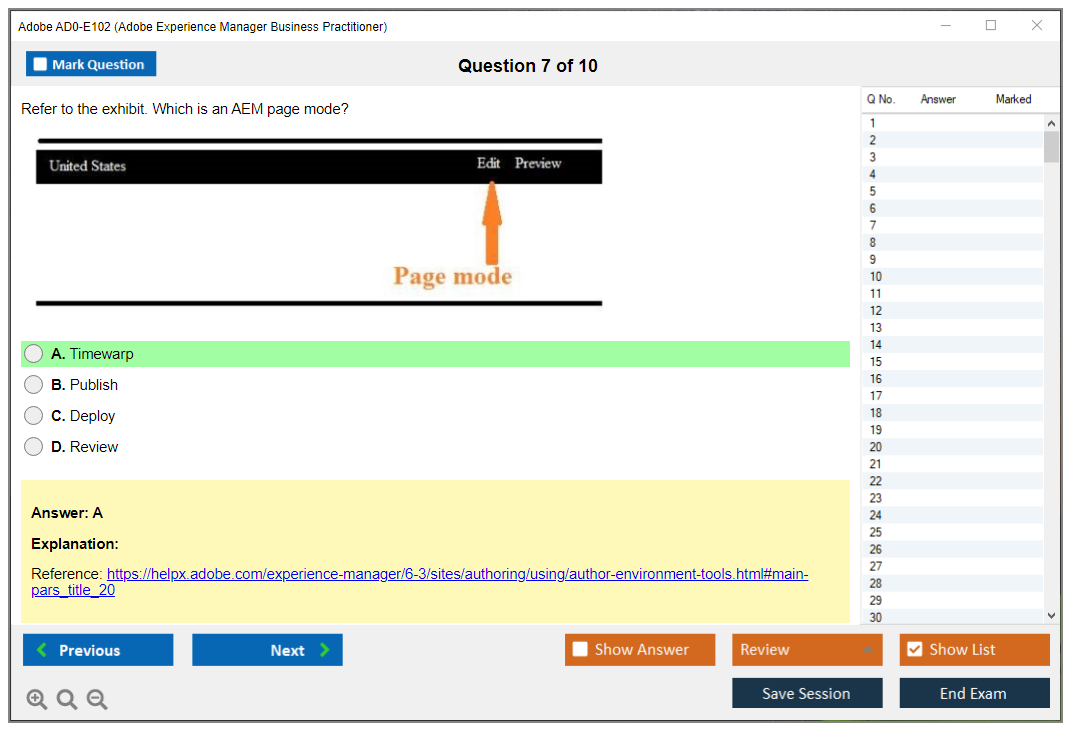This screenshot has width=1075, height=735.
Task: Go back to Previous question
Action: click(98, 650)
